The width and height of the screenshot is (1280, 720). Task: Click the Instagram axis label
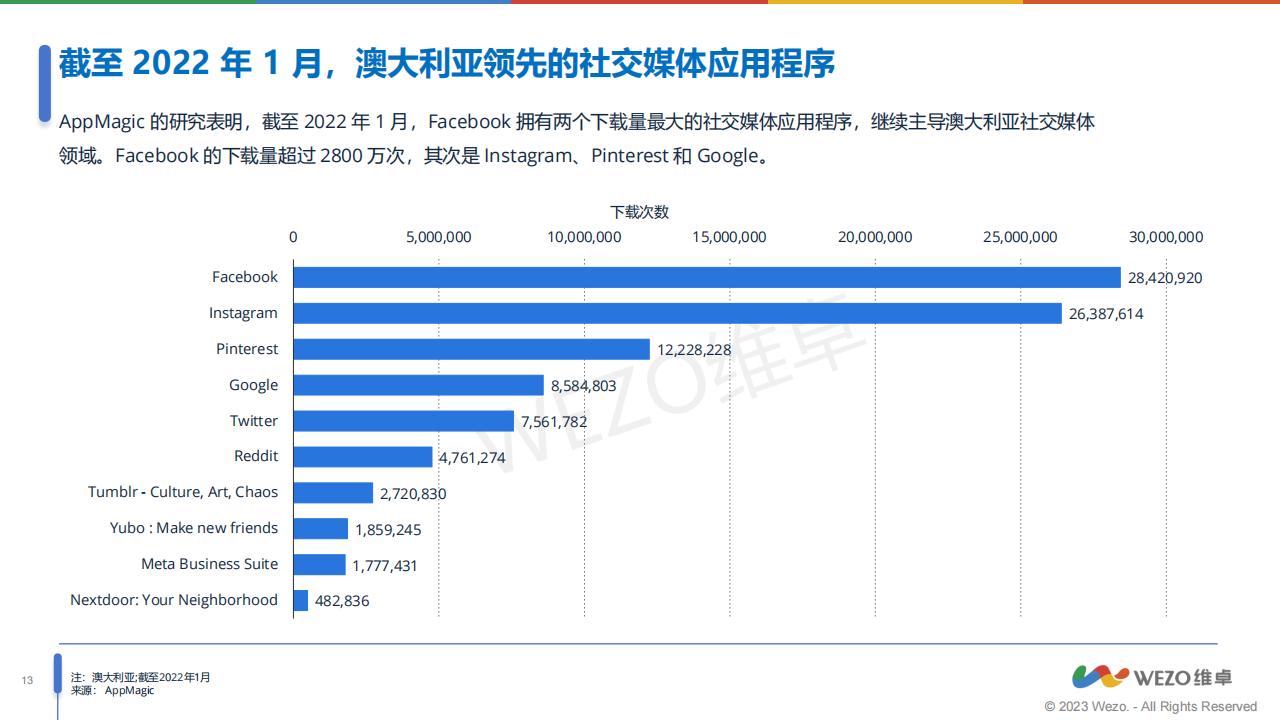click(243, 313)
